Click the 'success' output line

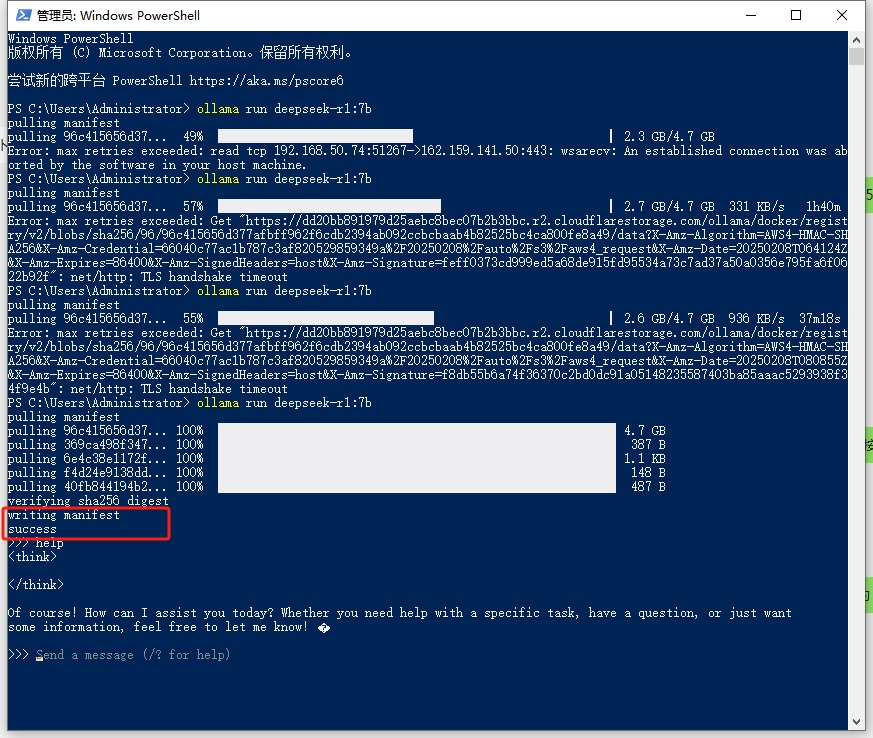pos(32,529)
